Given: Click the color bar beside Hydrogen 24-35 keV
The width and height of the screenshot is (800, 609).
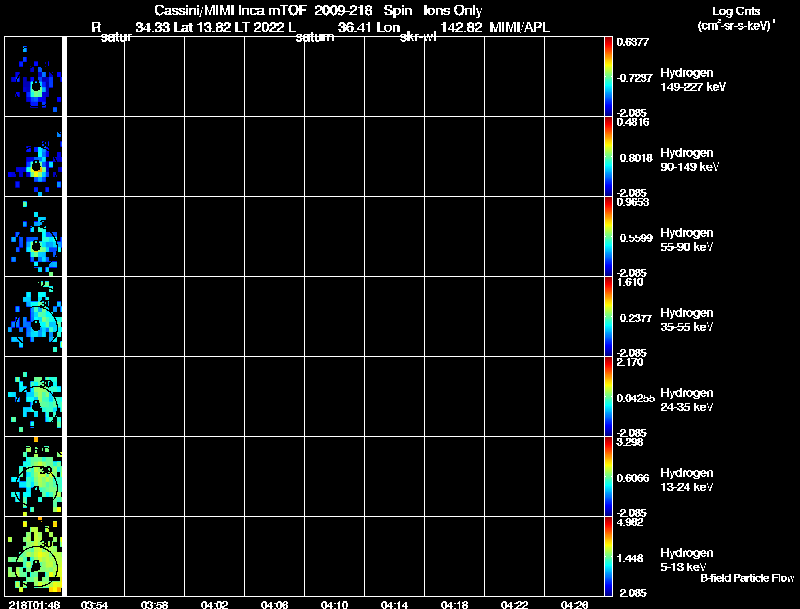Looking at the screenshot, I should tap(608, 397).
